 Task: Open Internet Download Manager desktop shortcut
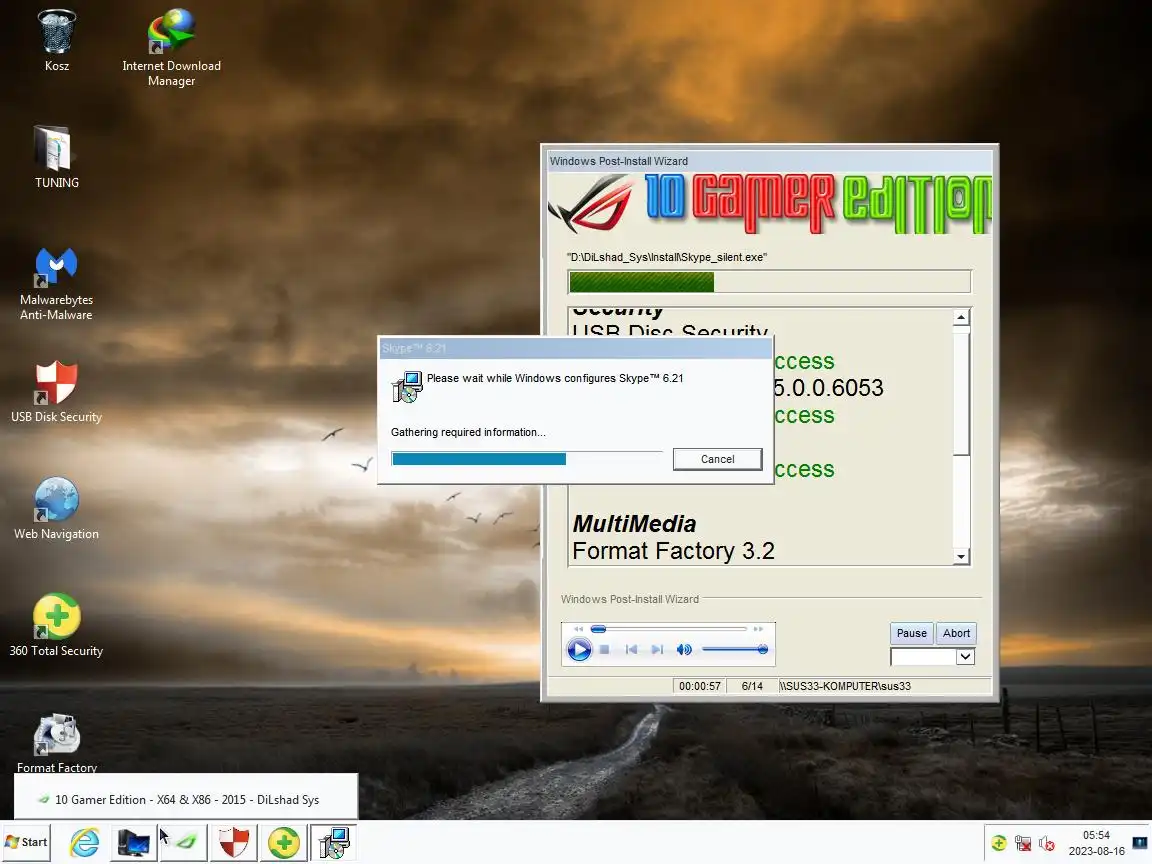pyautogui.click(x=171, y=48)
